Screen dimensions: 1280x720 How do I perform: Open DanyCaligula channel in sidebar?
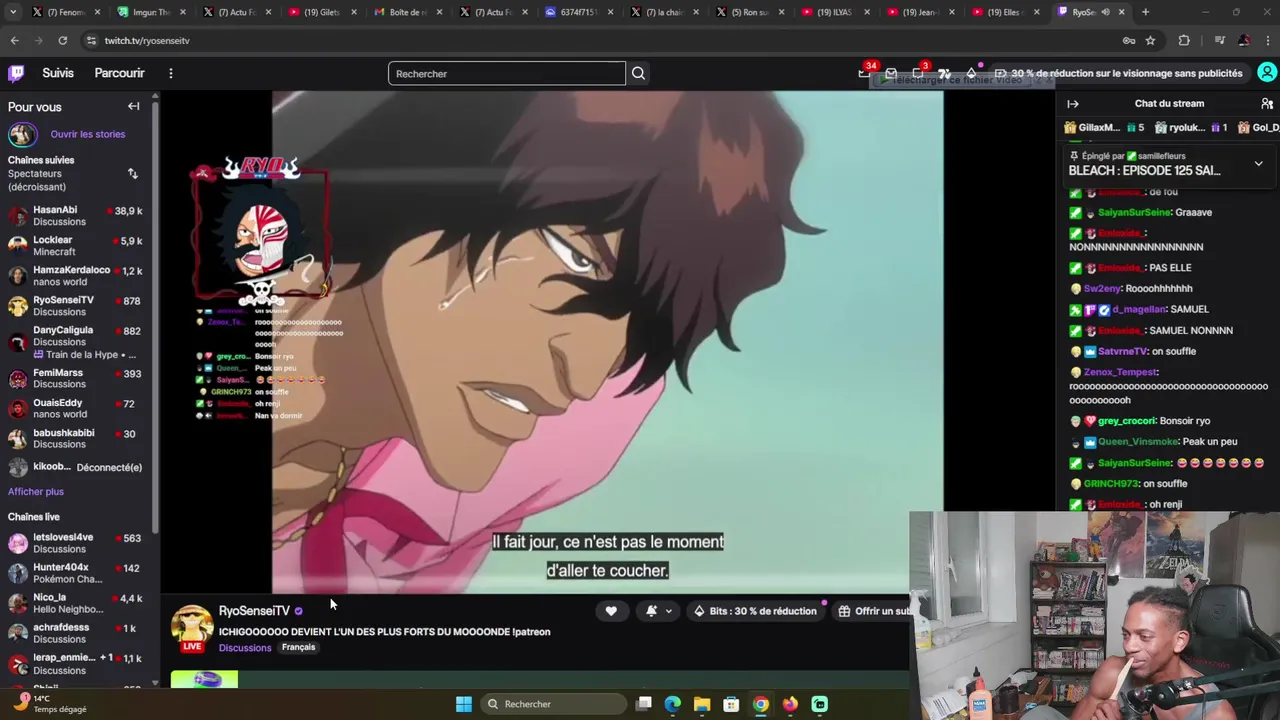[75, 342]
